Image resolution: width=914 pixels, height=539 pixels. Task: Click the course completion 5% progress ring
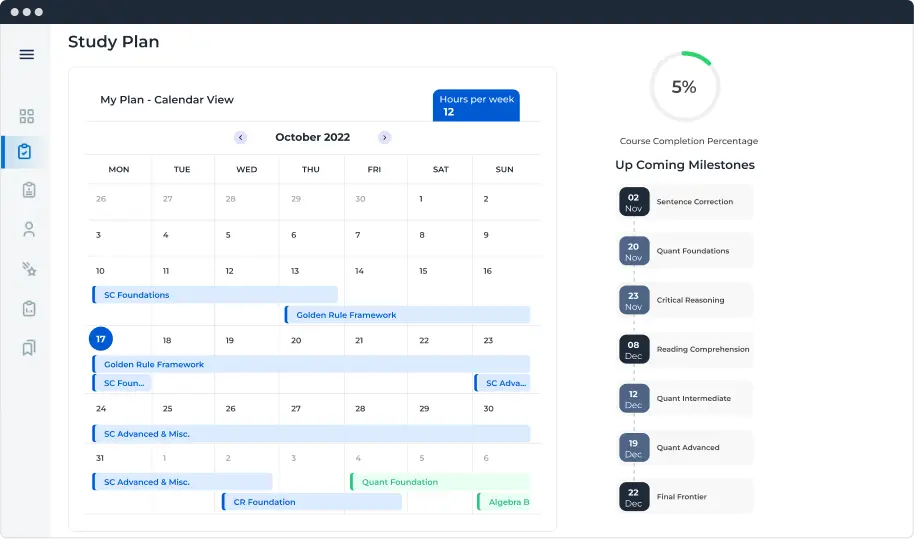pyautogui.click(x=684, y=87)
